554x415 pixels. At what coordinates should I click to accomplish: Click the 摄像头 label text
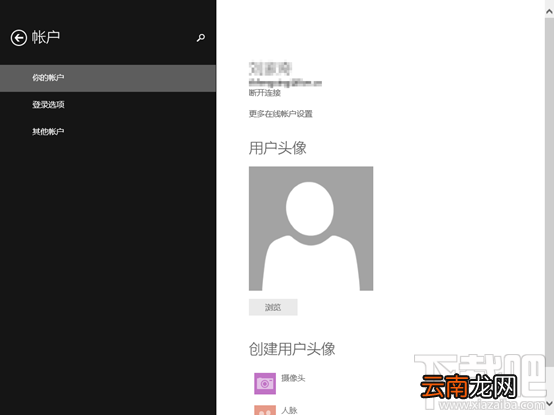click(293, 378)
